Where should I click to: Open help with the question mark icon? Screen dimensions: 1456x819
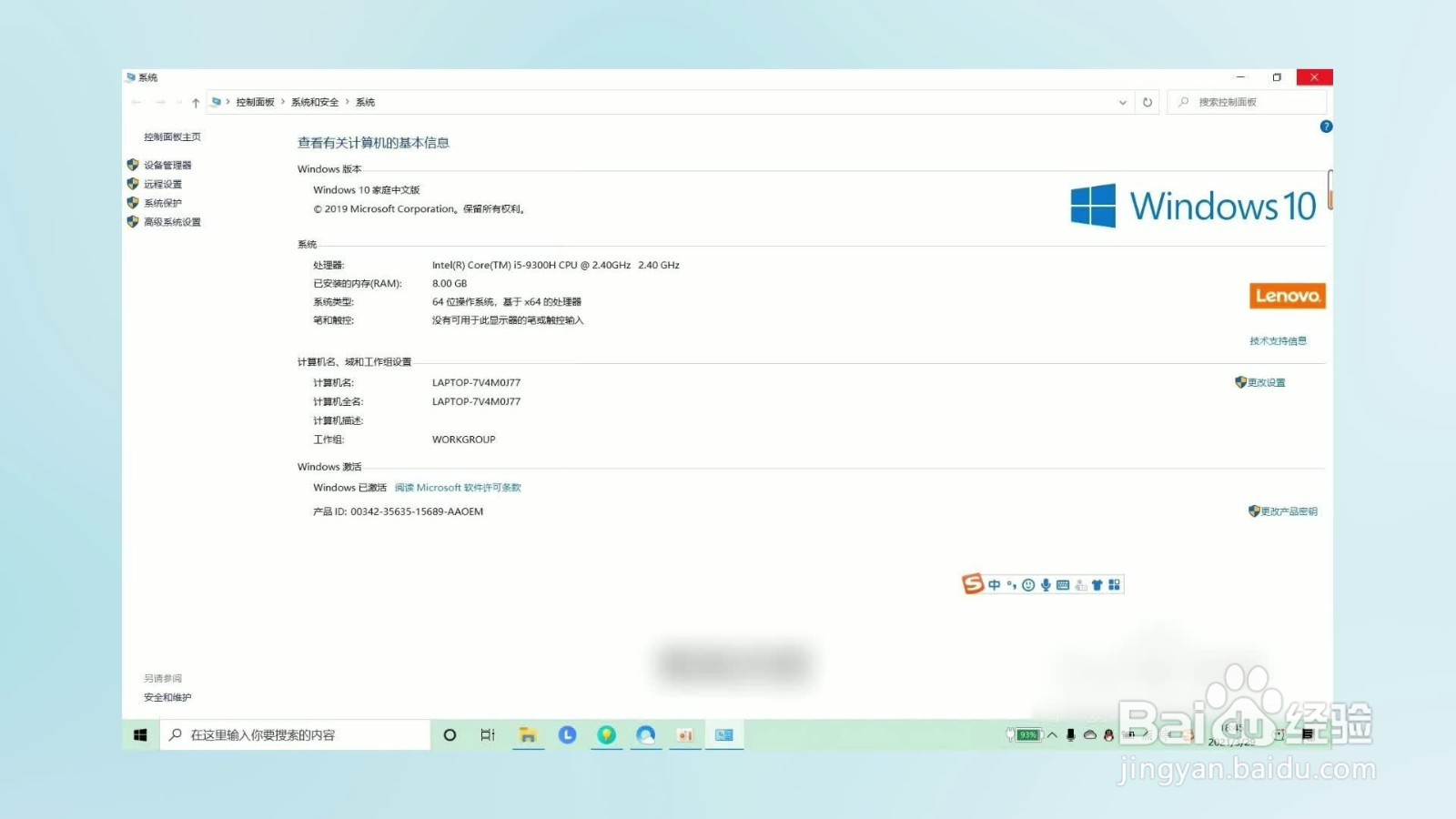pos(1326,126)
